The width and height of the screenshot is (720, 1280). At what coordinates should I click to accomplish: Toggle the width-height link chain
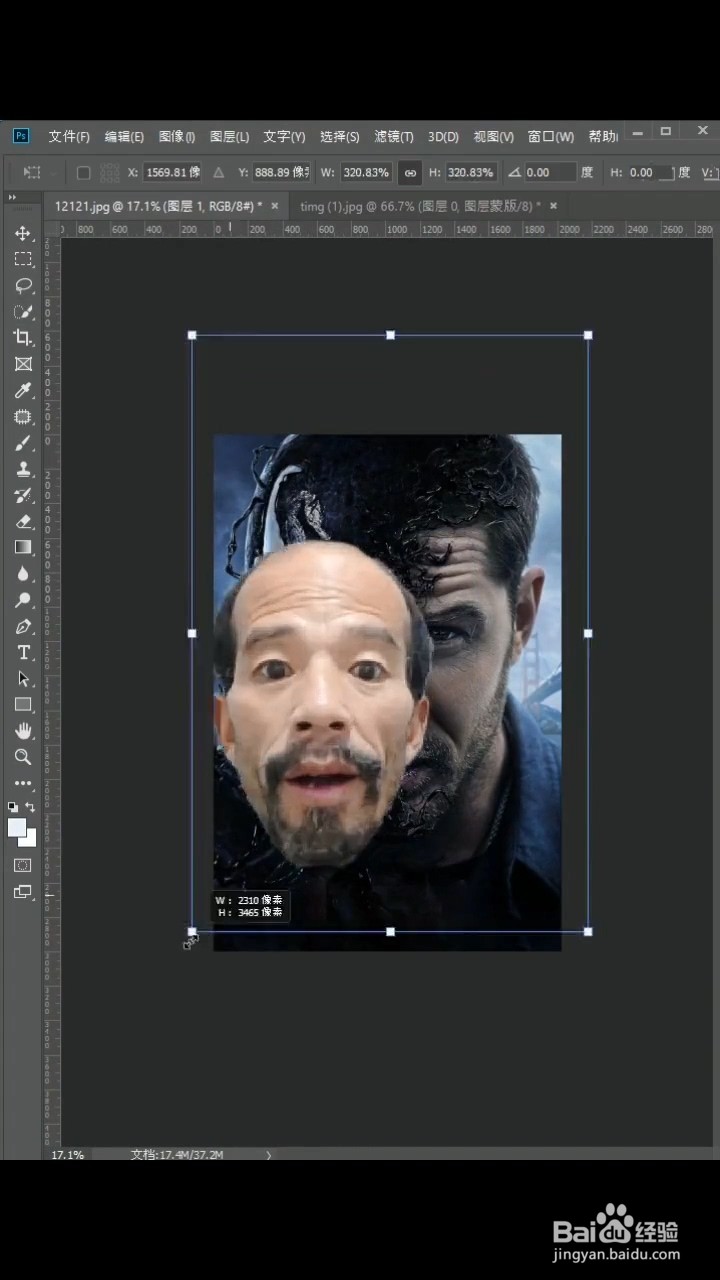pos(410,173)
